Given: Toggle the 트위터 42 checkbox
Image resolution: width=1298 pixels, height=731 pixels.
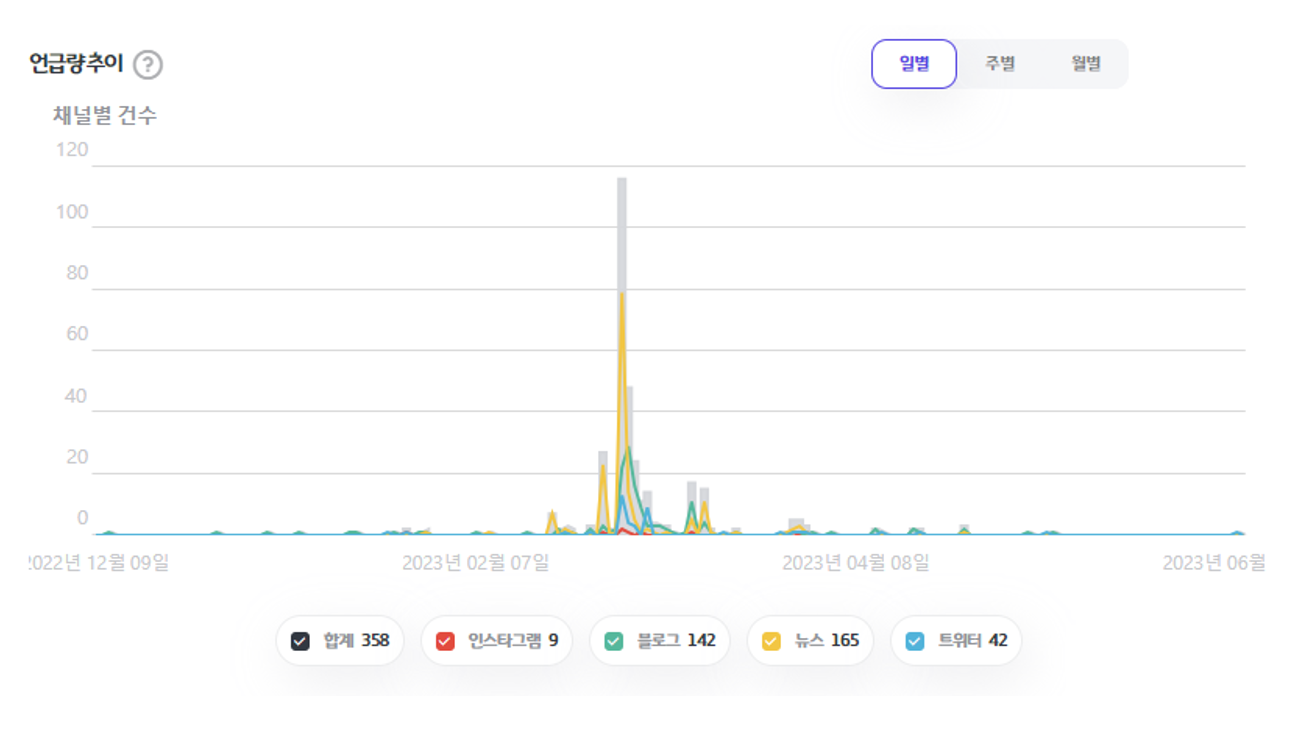Looking at the screenshot, I should (915, 641).
